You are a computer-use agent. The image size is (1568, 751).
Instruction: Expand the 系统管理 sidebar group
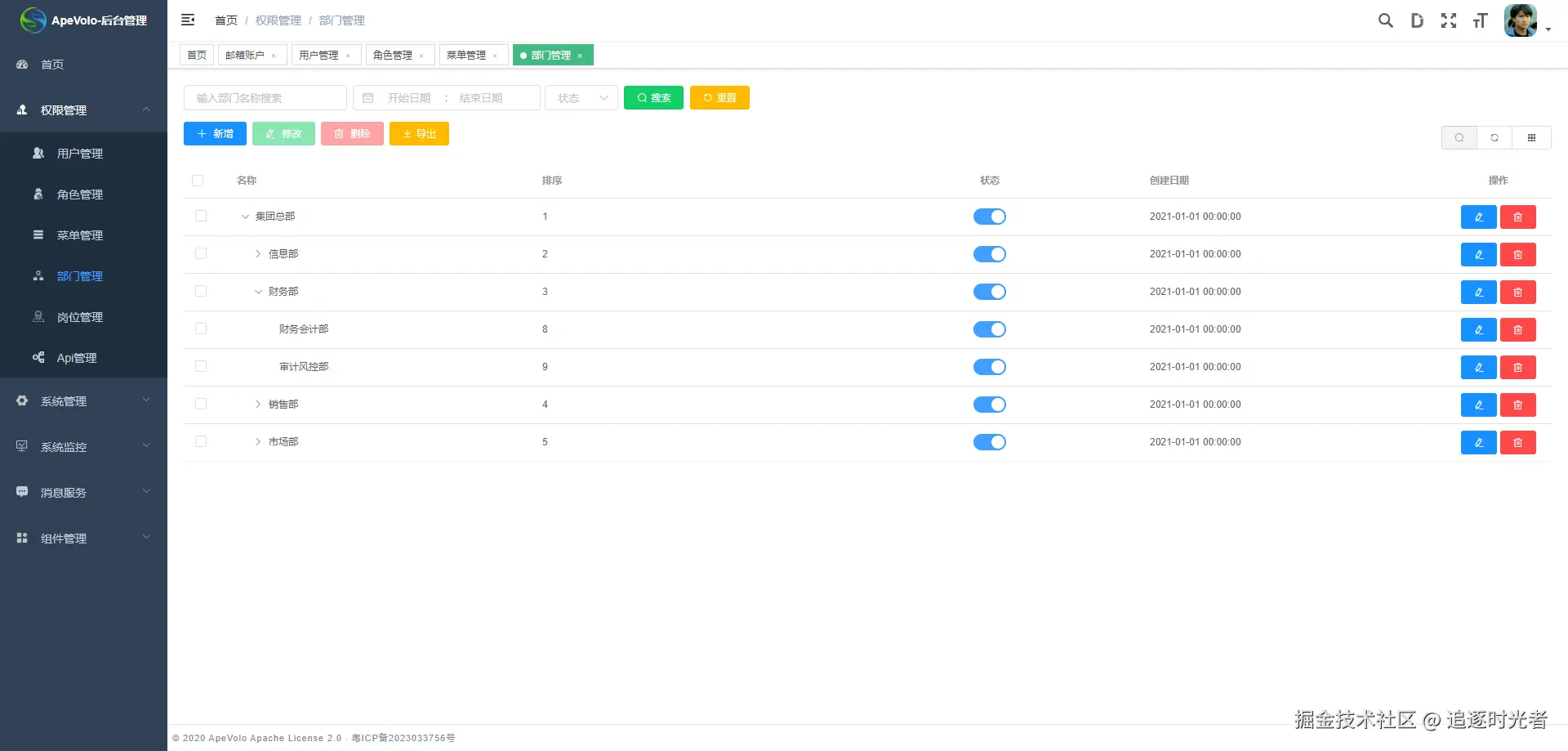pyautogui.click(x=83, y=400)
